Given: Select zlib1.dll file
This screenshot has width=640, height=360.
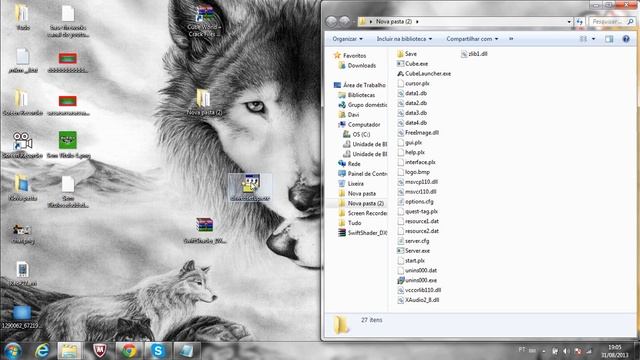Looking at the screenshot, I should click(x=474, y=54).
